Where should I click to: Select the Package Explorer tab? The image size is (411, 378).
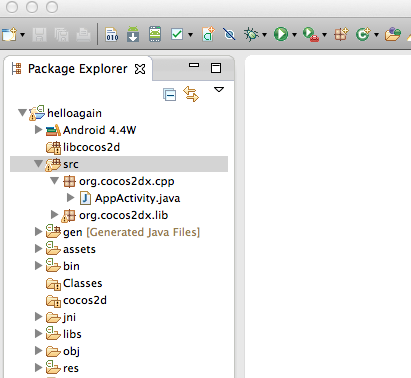pyautogui.click(x=77, y=69)
